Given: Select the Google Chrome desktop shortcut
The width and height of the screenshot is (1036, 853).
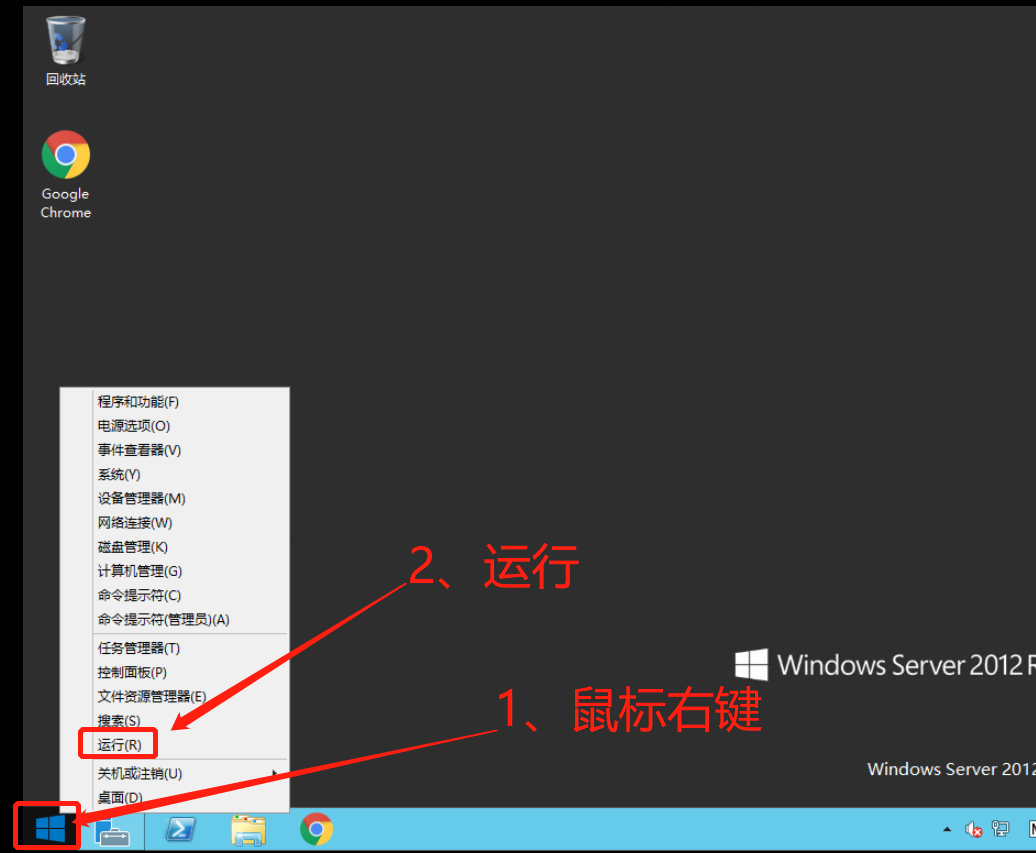Looking at the screenshot, I should 65,175.
